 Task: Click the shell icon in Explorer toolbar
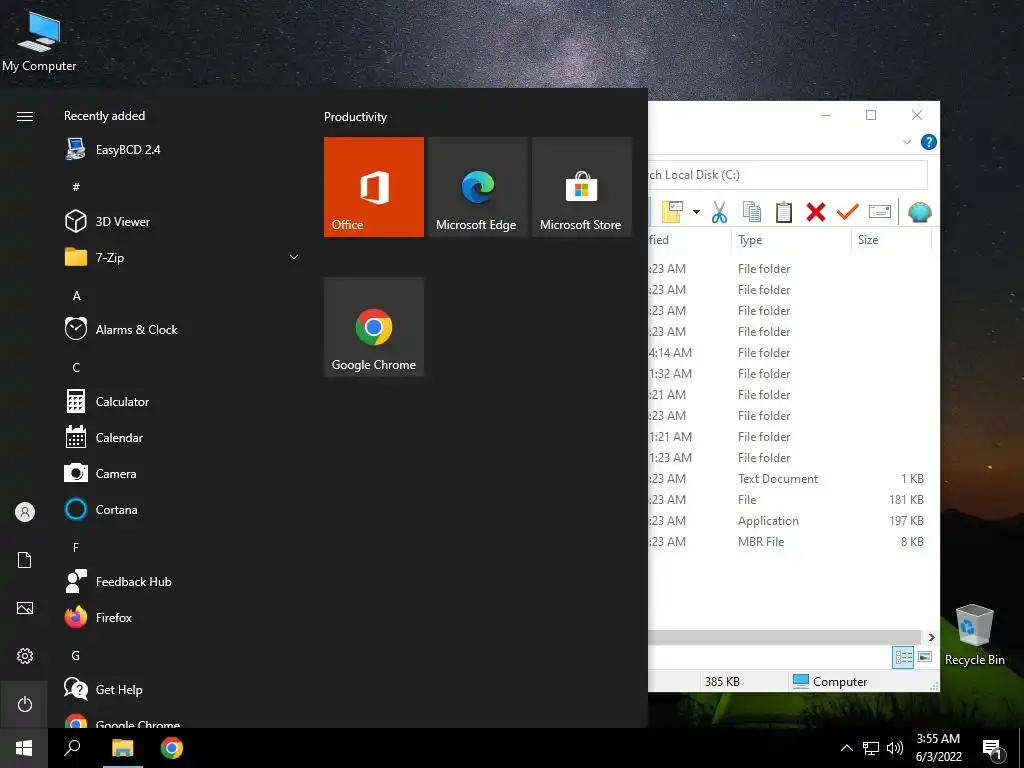click(x=920, y=212)
